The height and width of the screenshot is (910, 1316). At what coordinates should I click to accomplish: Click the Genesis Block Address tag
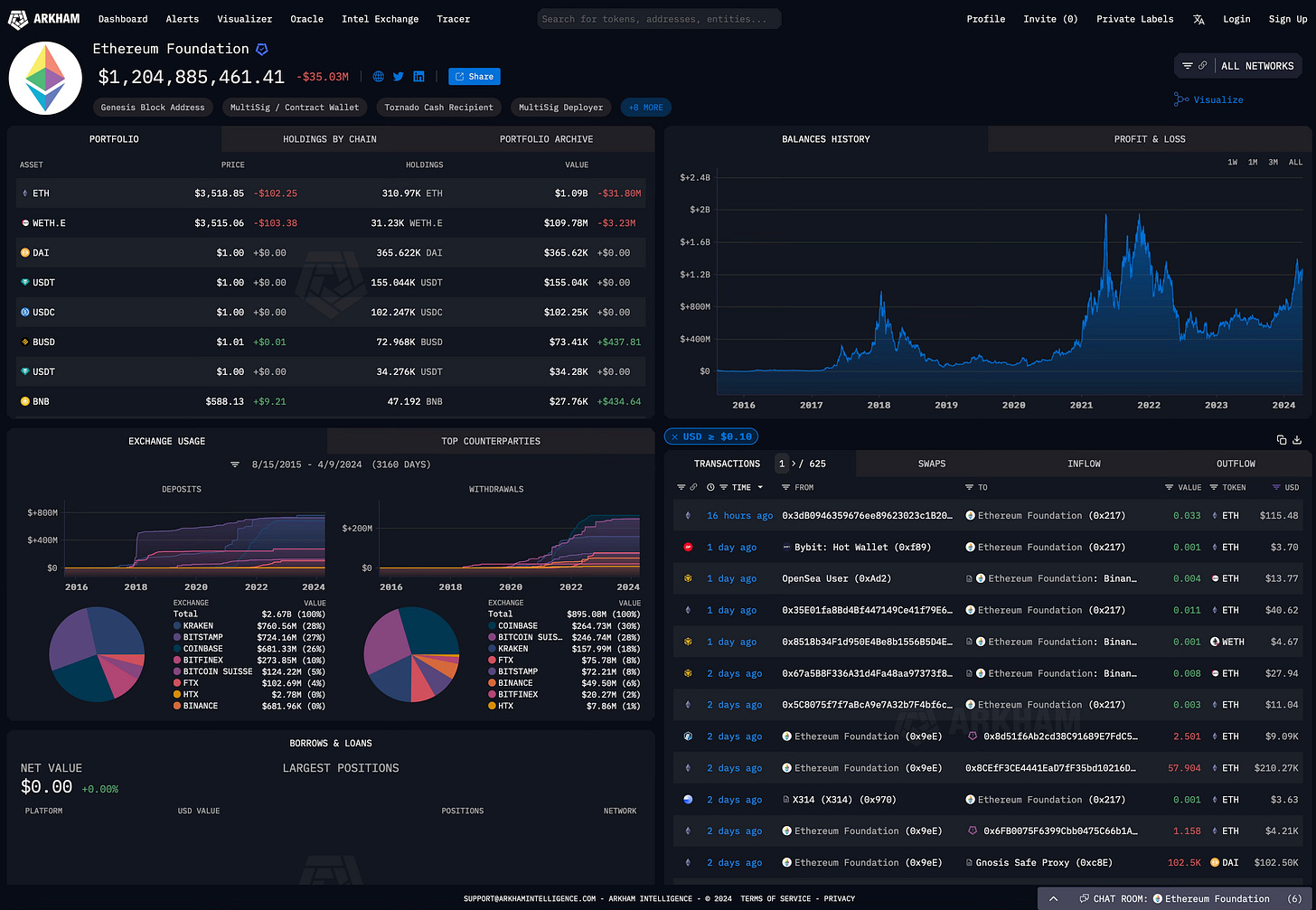(x=153, y=108)
